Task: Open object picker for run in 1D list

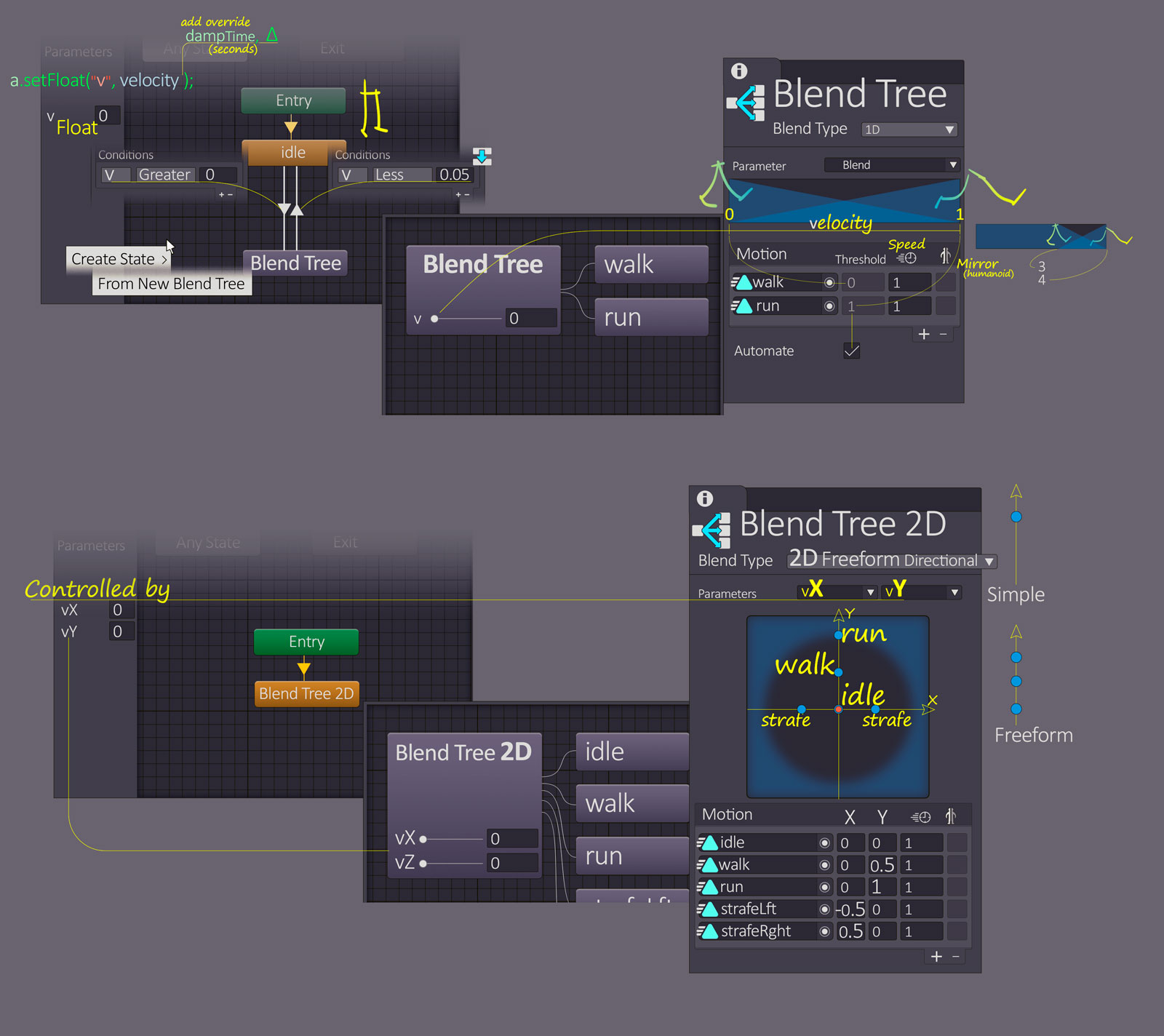Action: tap(829, 306)
